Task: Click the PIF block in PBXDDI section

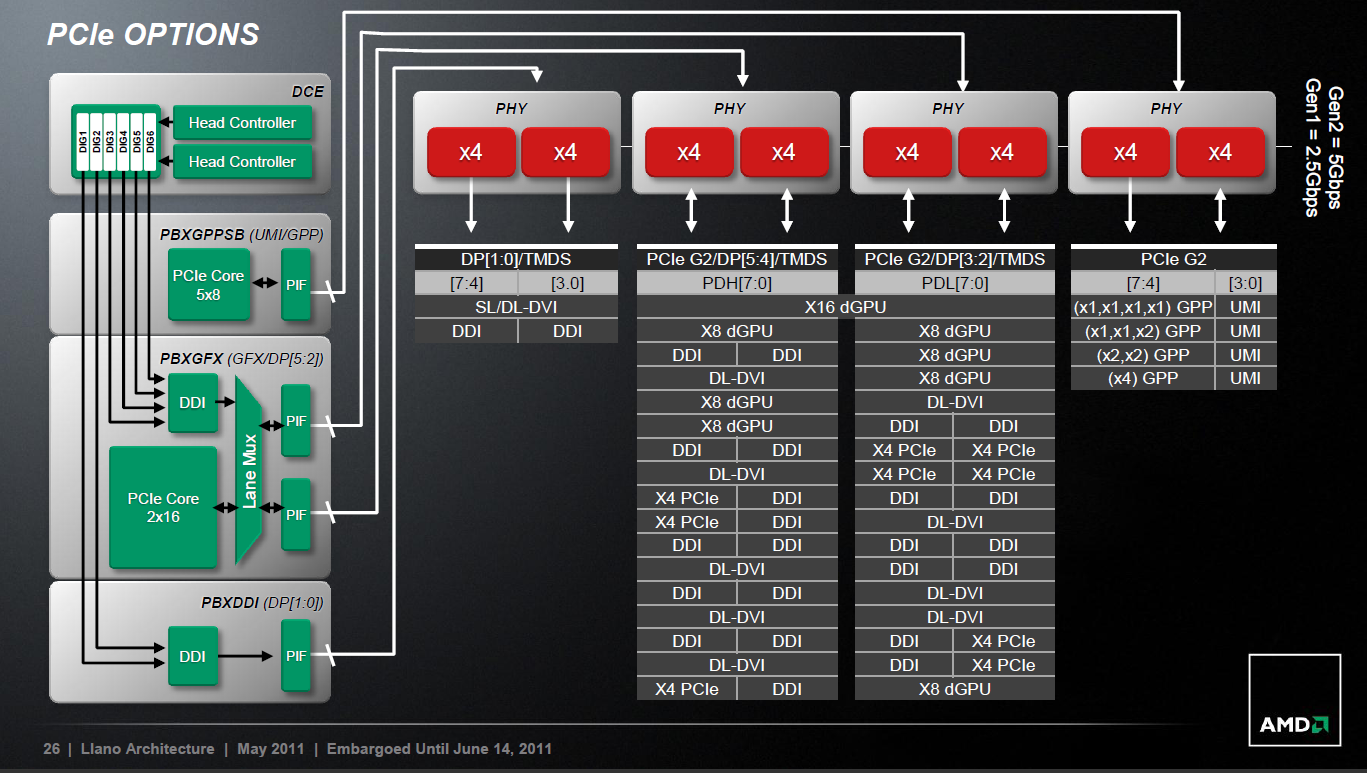Action: 296,655
